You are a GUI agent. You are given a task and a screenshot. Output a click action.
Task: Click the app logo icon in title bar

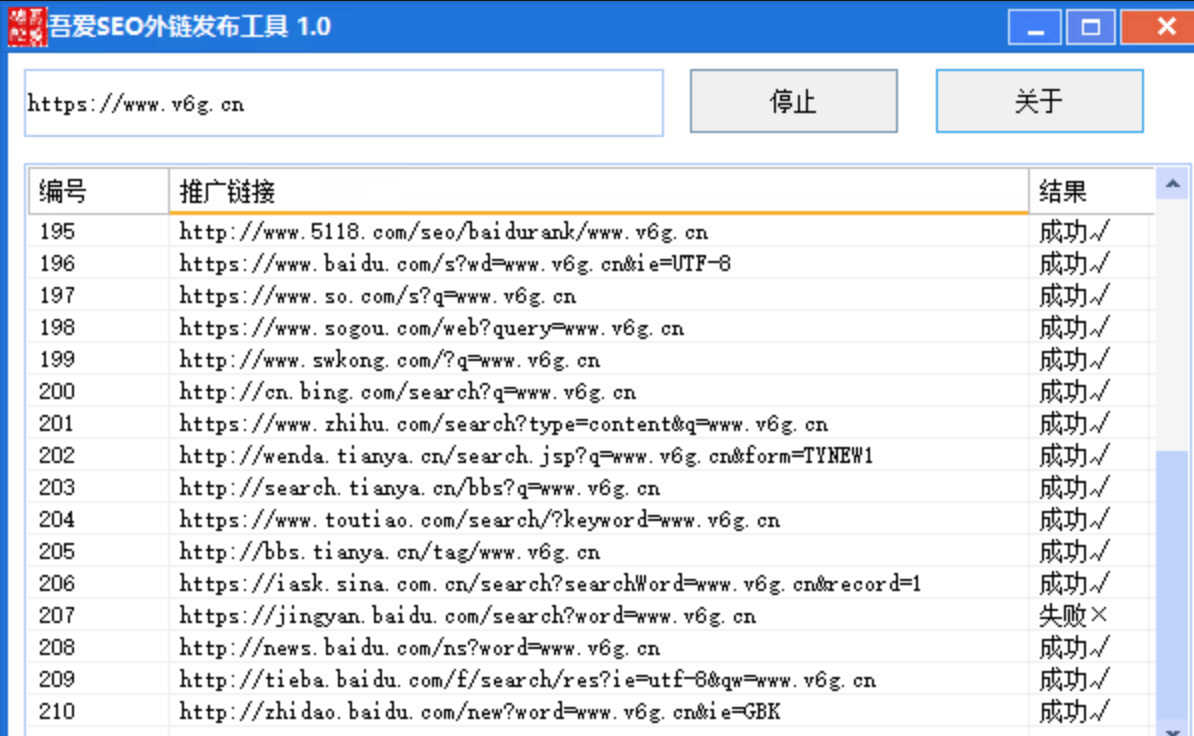pyautogui.click(x=27, y=27)
